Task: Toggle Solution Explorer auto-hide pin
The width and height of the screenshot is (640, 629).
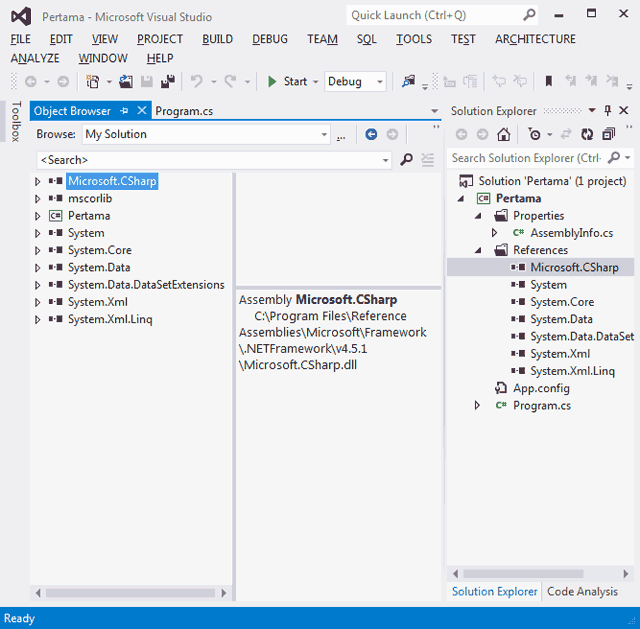Action: pyautogui.click(x=608, y=110)
